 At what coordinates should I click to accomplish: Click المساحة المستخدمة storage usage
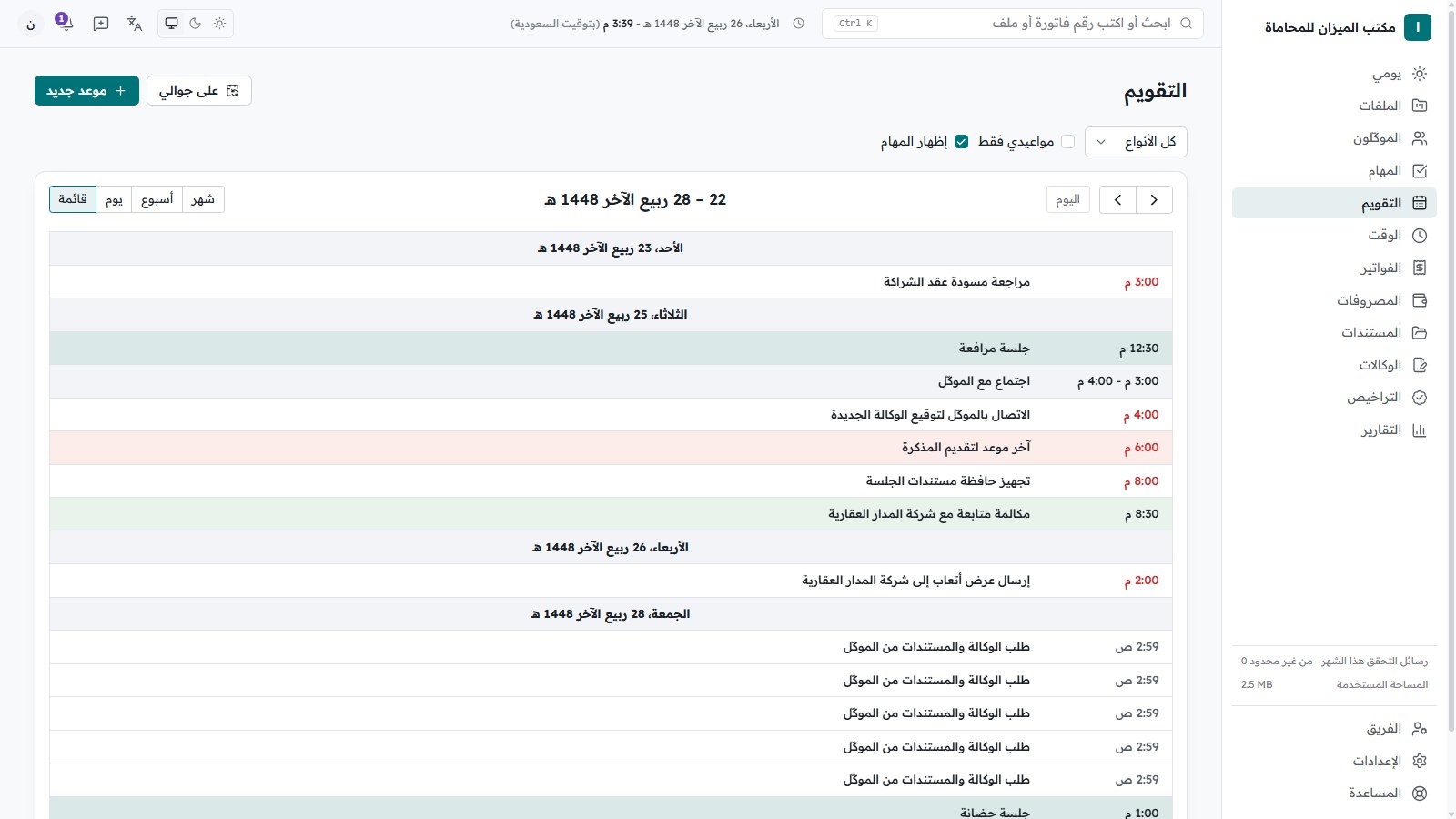(1334, 684)
